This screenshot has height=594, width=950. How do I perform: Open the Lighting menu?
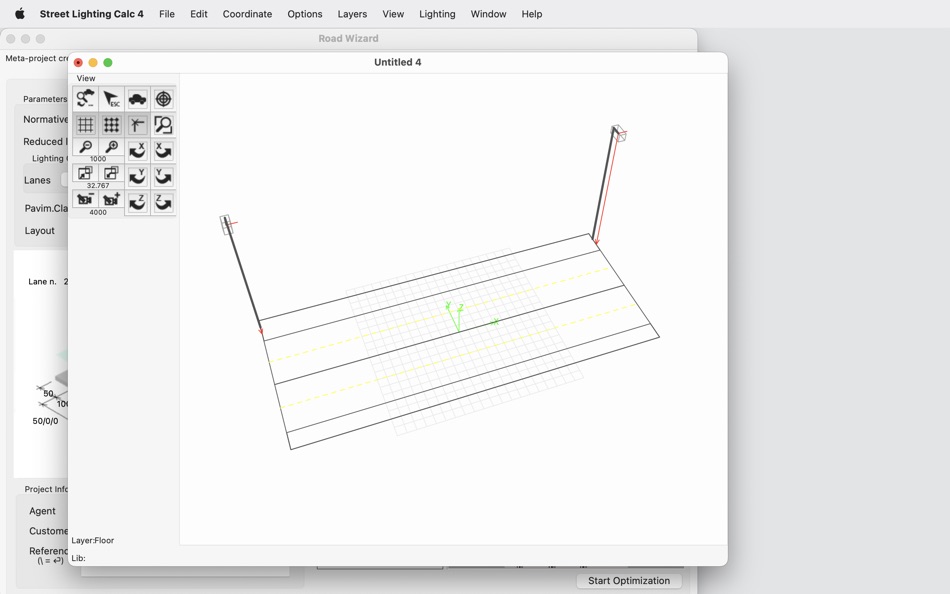[437, 14]
